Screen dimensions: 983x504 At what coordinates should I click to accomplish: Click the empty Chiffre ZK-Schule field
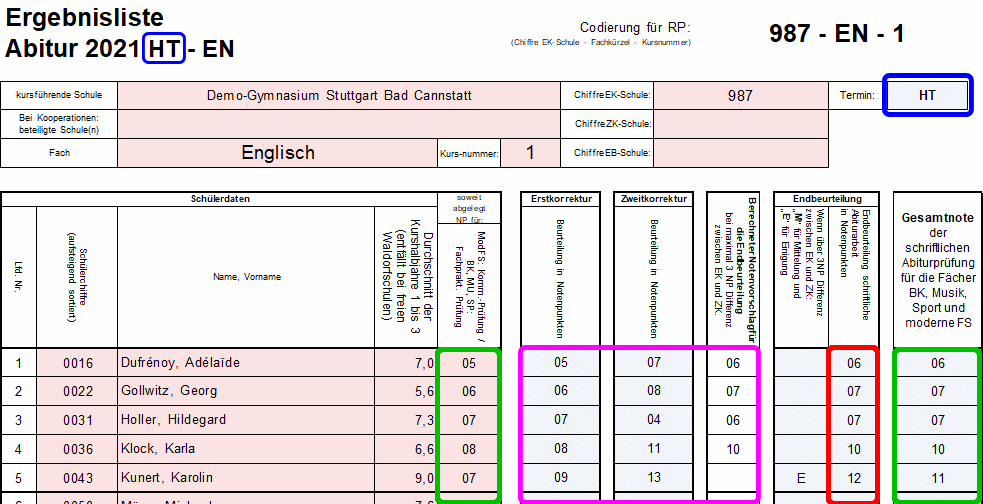[740, 124]
